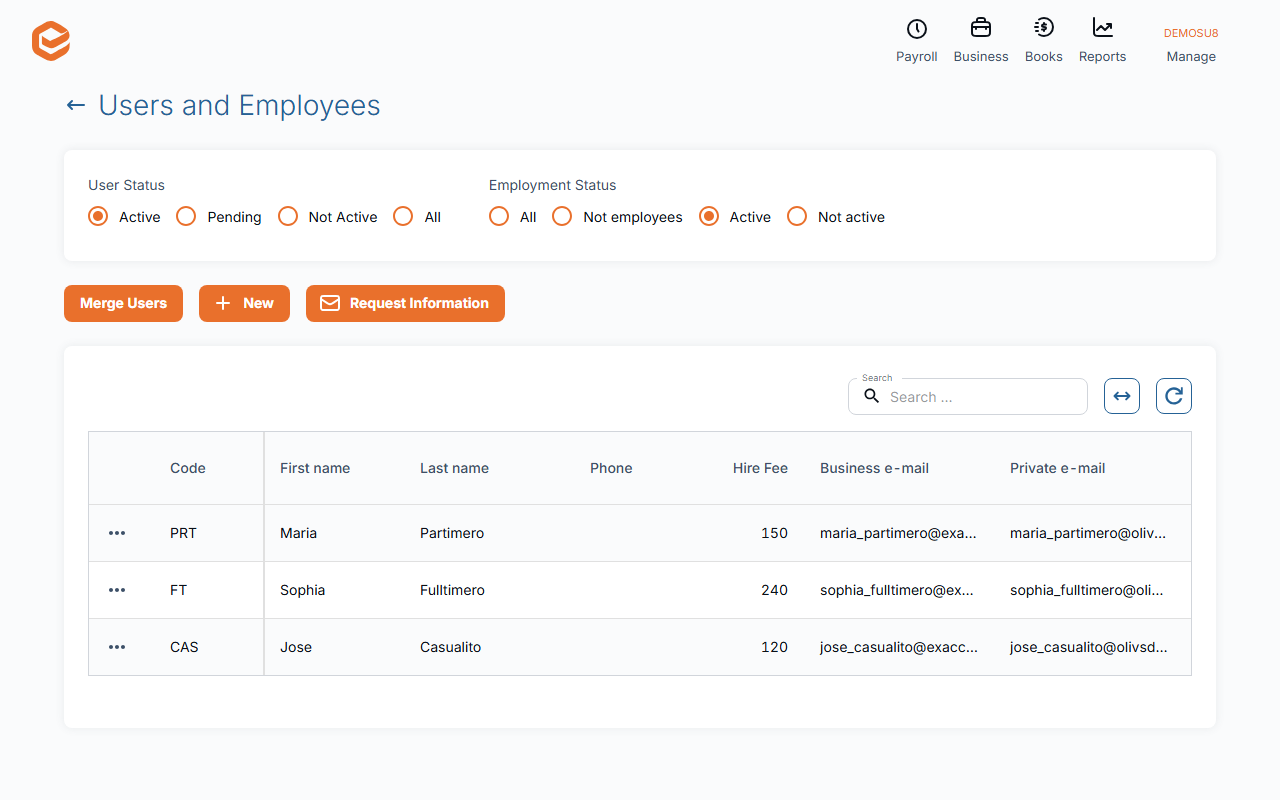Click the Sophia first name cell
The image size is (1280, 800).
tap(302, 590)
